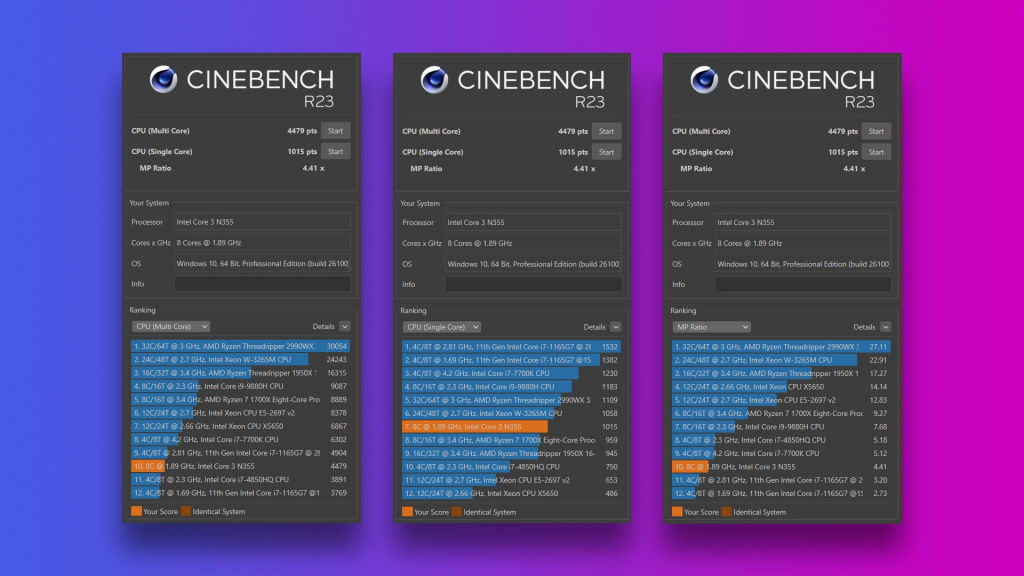Click the gray Identical System square in left window
The width and height of the screenshot is (1024, 576).
point(187,511)
